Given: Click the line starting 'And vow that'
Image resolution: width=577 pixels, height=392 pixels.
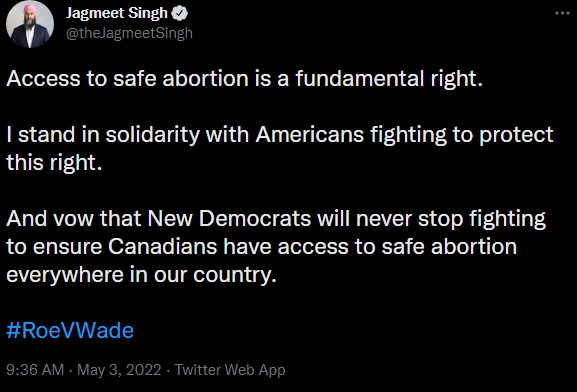Looking at the screenshot, I should 276,219.
